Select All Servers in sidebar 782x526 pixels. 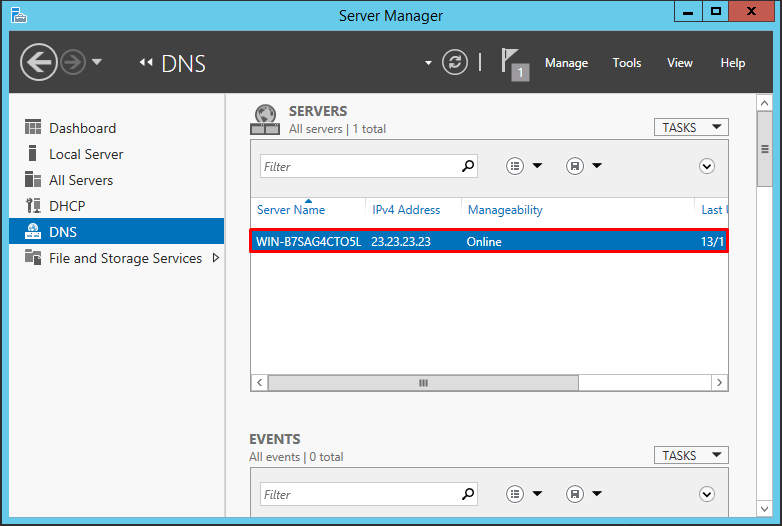pyautogui.click(x=117, y=180)
